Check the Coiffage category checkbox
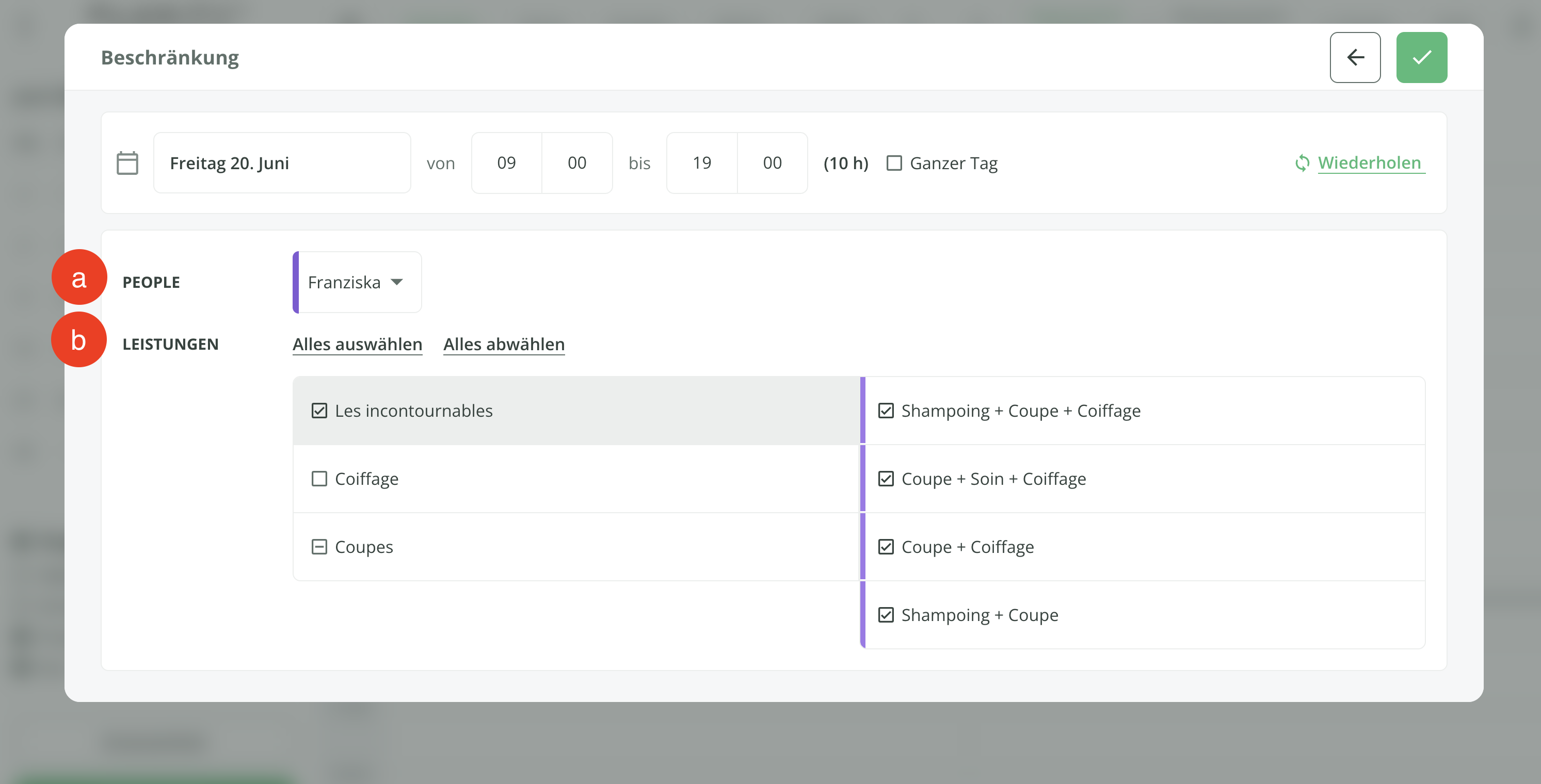The width and height of the screenshot is (1541, 784). click(319, 479)
